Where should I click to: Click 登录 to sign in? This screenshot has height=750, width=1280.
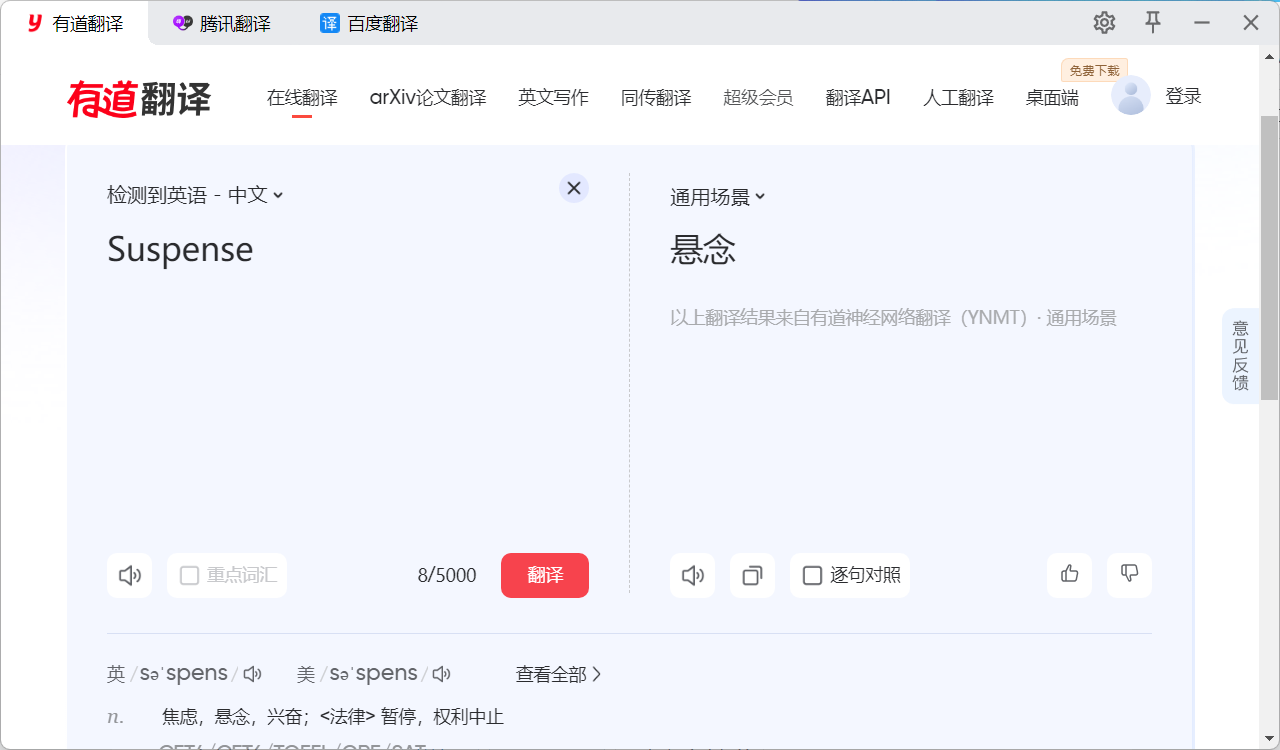tap(1183, 96)
